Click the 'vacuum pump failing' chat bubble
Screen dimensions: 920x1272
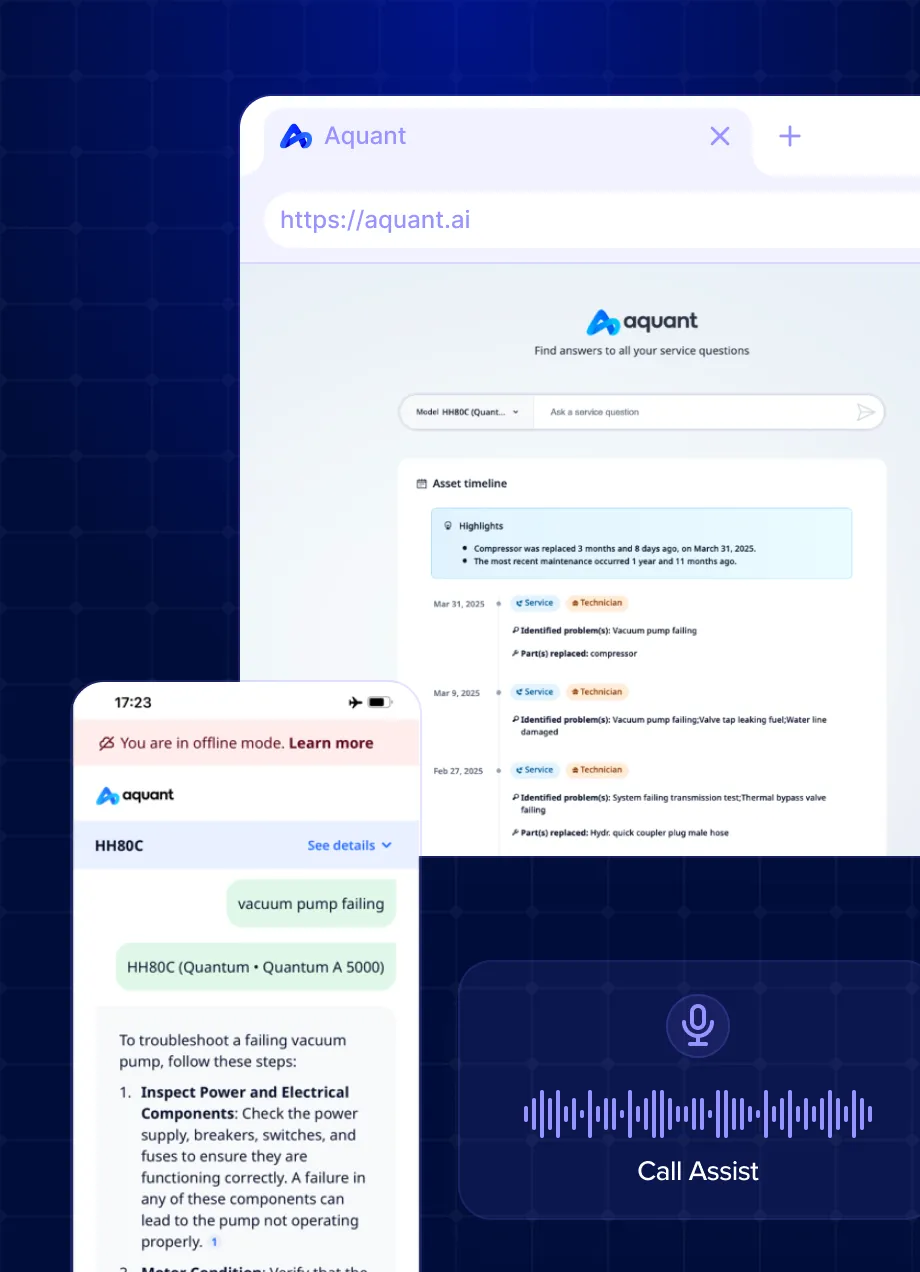pos(311,904)
